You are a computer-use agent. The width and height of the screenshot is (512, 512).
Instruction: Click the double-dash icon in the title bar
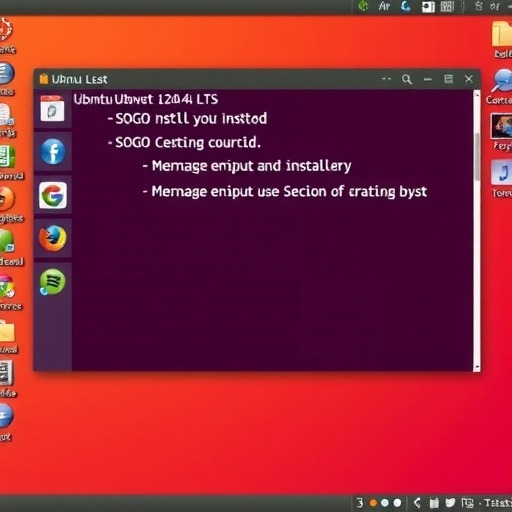(386, 79)
